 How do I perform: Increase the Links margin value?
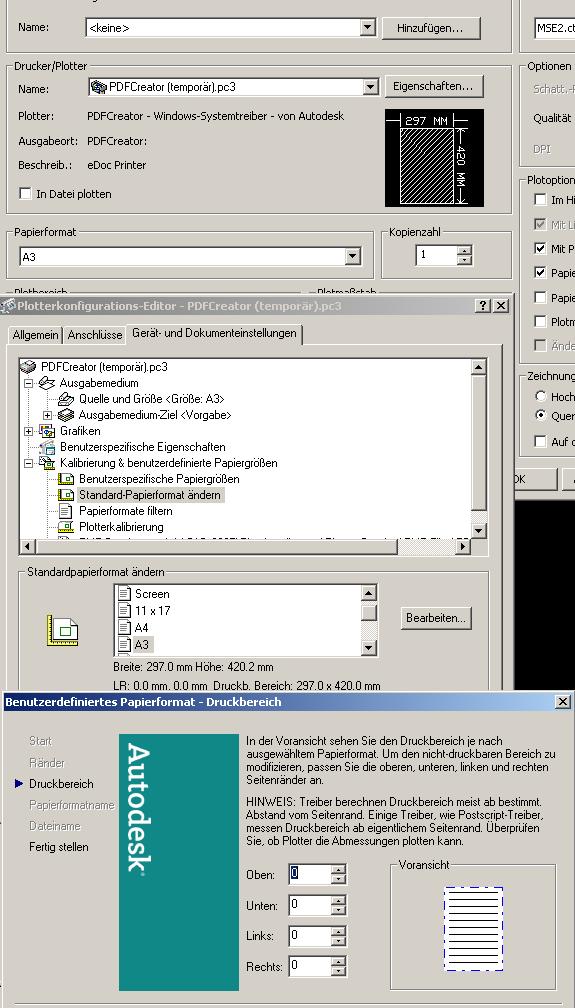point(338,931)
